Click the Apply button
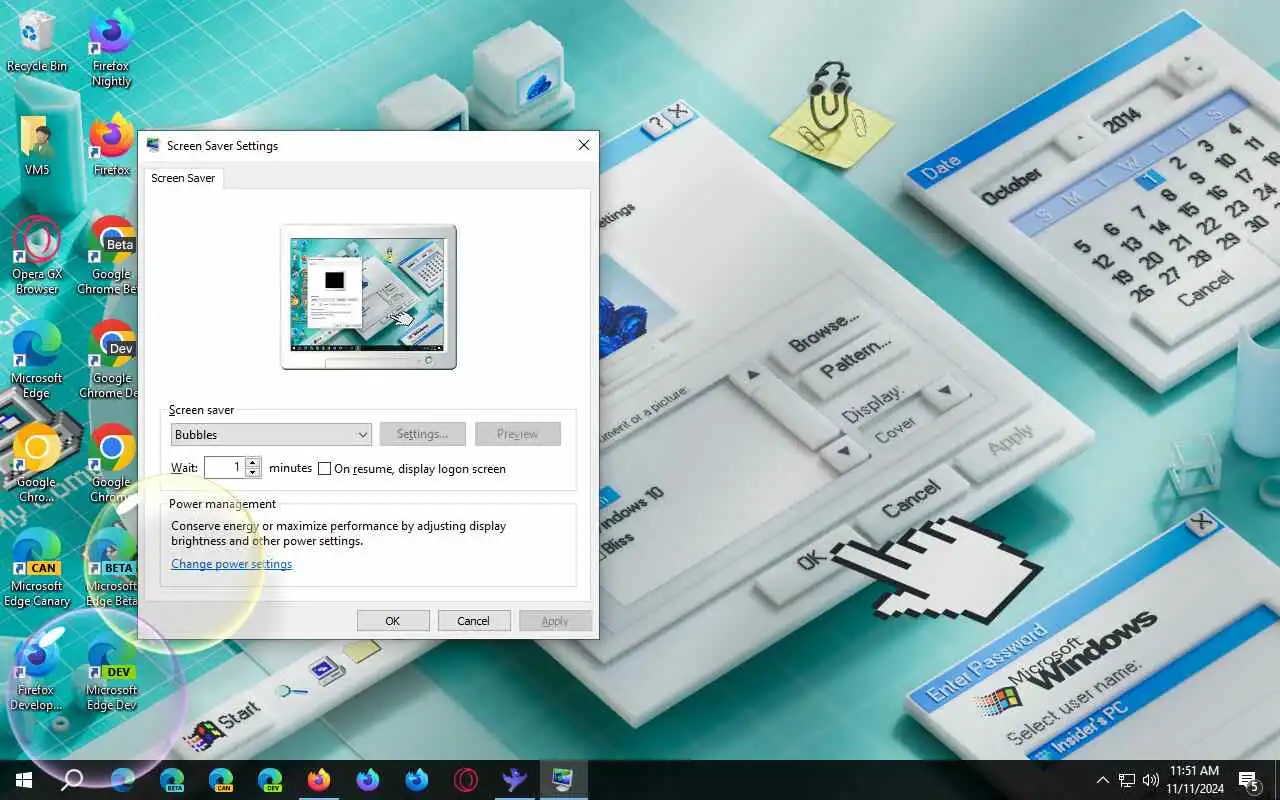 click(x=555, y=621)
